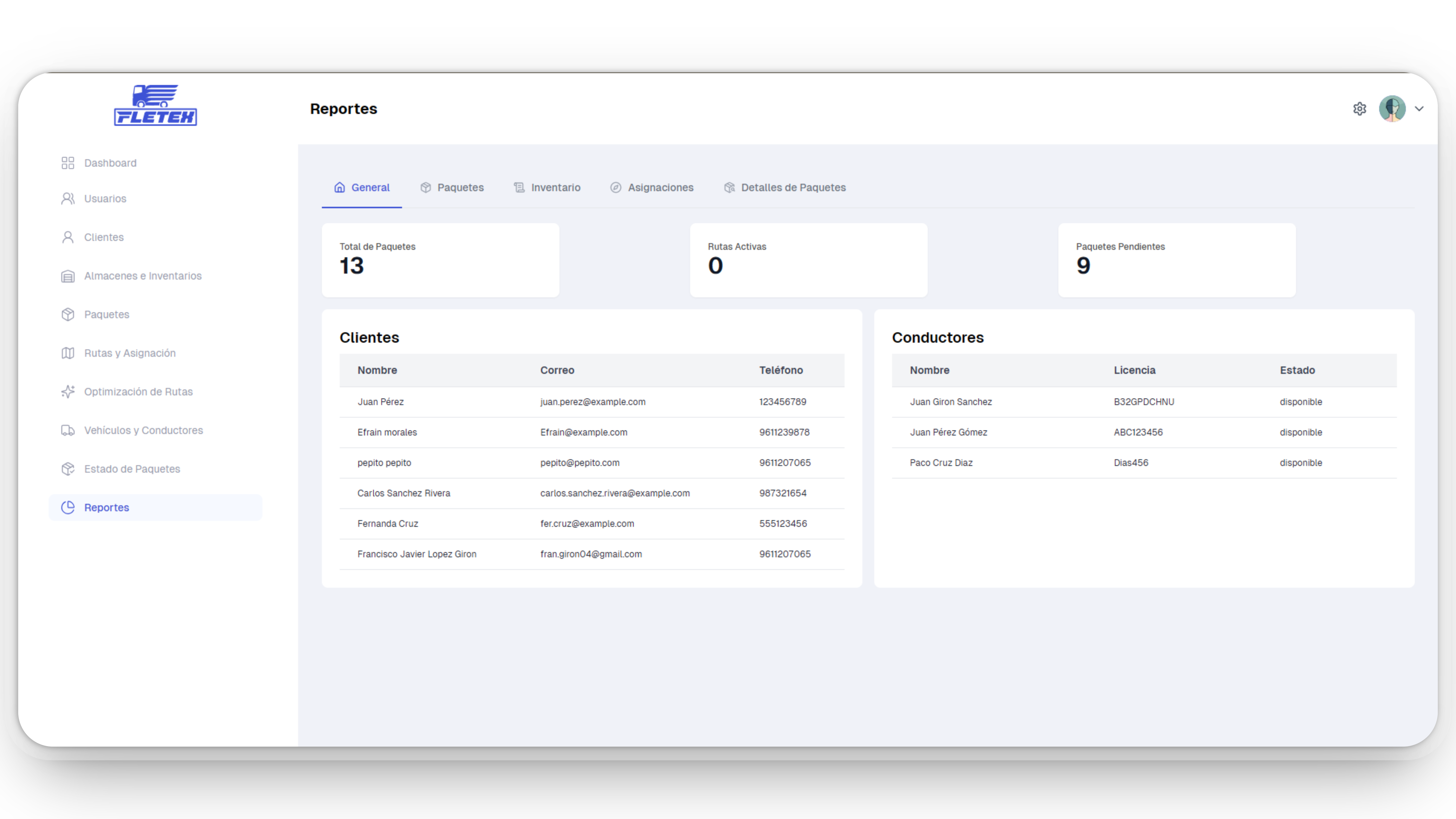Navigate to Vehículos y Conductores
The image size is (1456, 819).
[x=155, y=430]
